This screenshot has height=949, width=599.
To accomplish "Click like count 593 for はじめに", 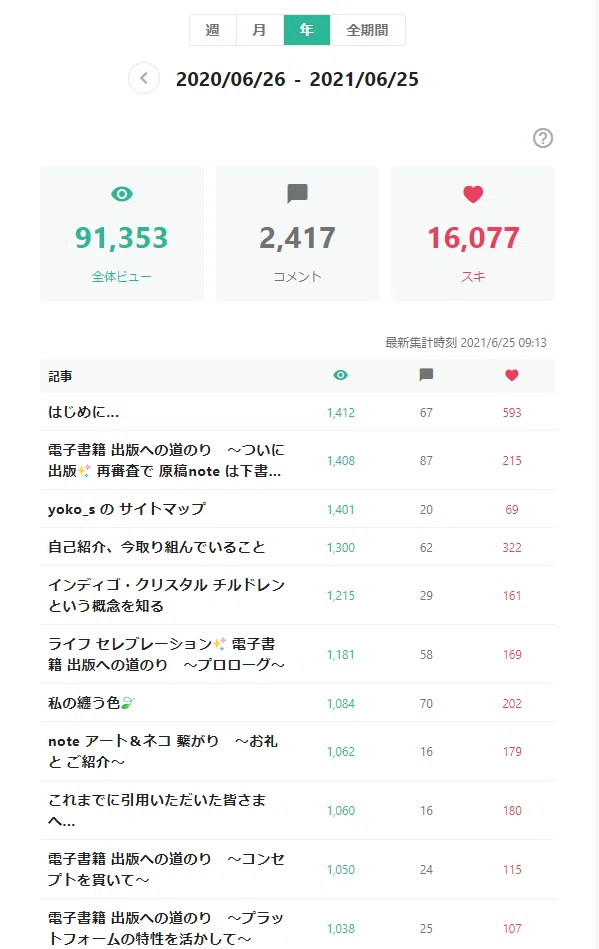I will 512,413.
